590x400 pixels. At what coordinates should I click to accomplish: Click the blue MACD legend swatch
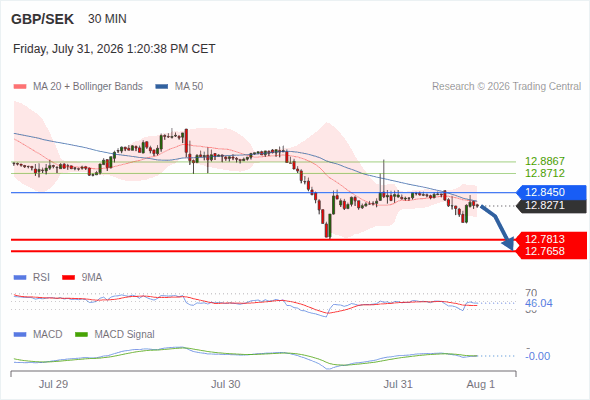[x=20, y=335]
